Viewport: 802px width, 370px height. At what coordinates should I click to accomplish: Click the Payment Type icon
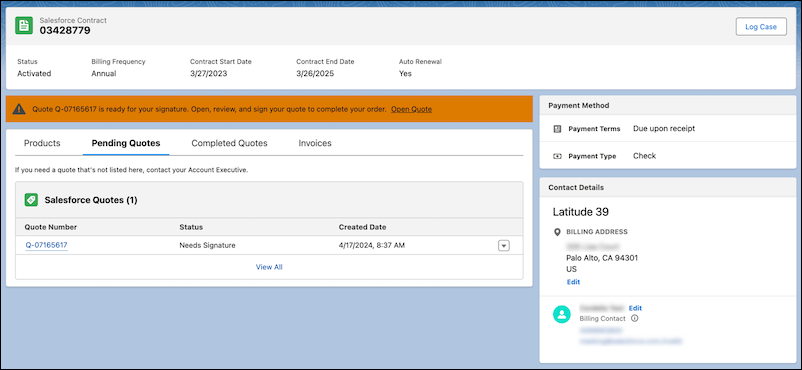(x=558, y=156)
